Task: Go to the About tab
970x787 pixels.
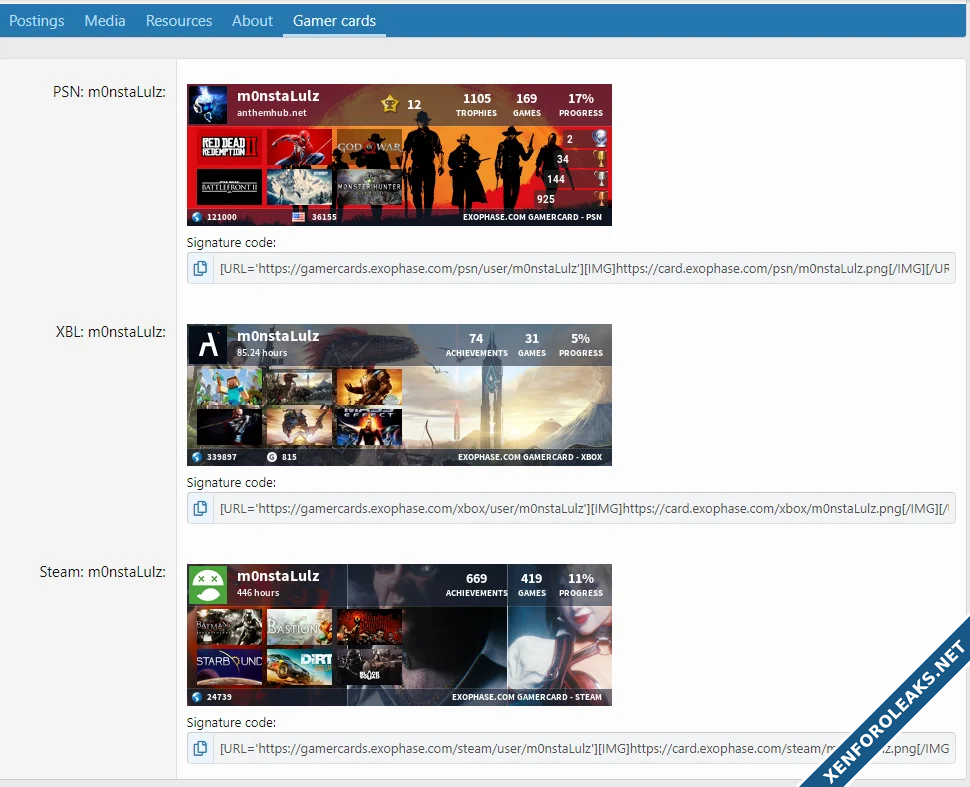Action: pyautogui.click(x=252, y=20)
